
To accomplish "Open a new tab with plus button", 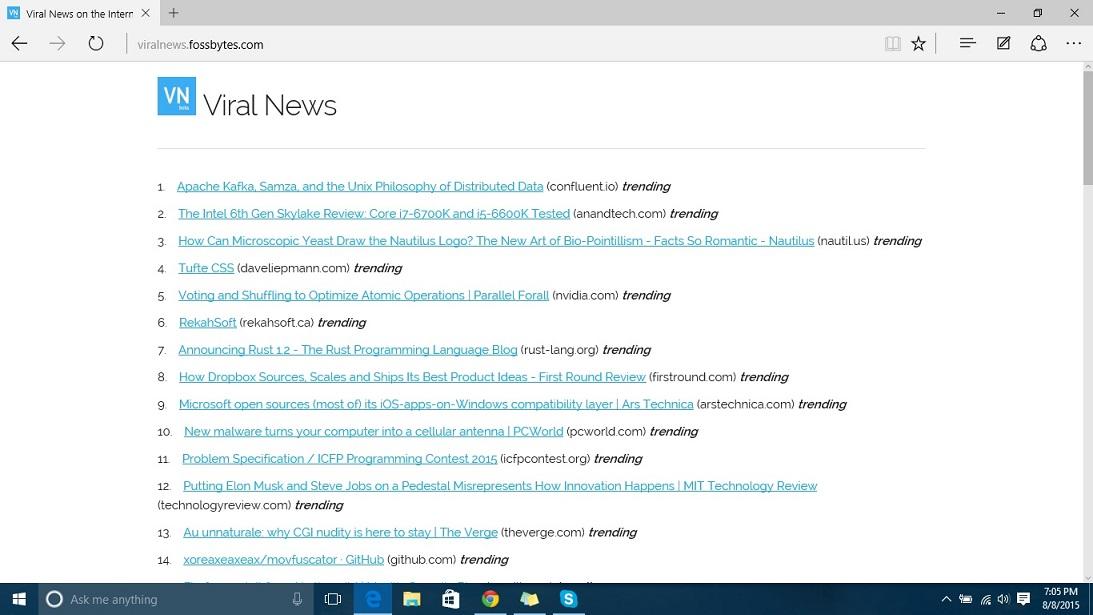I will (x=174, y=13).
